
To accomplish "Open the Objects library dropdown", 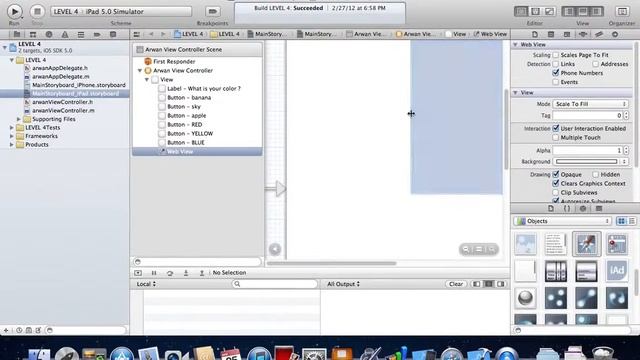I will coord(562,221).
